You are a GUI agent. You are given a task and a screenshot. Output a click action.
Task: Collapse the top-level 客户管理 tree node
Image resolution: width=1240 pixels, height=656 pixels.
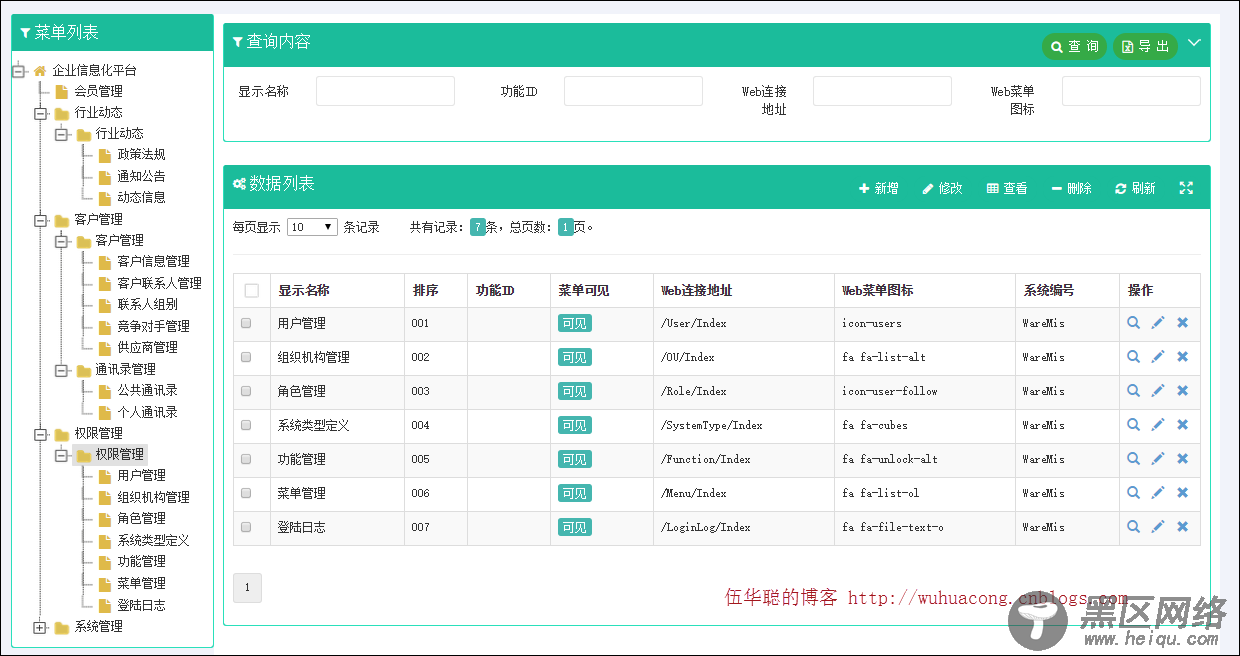point(40,220)
